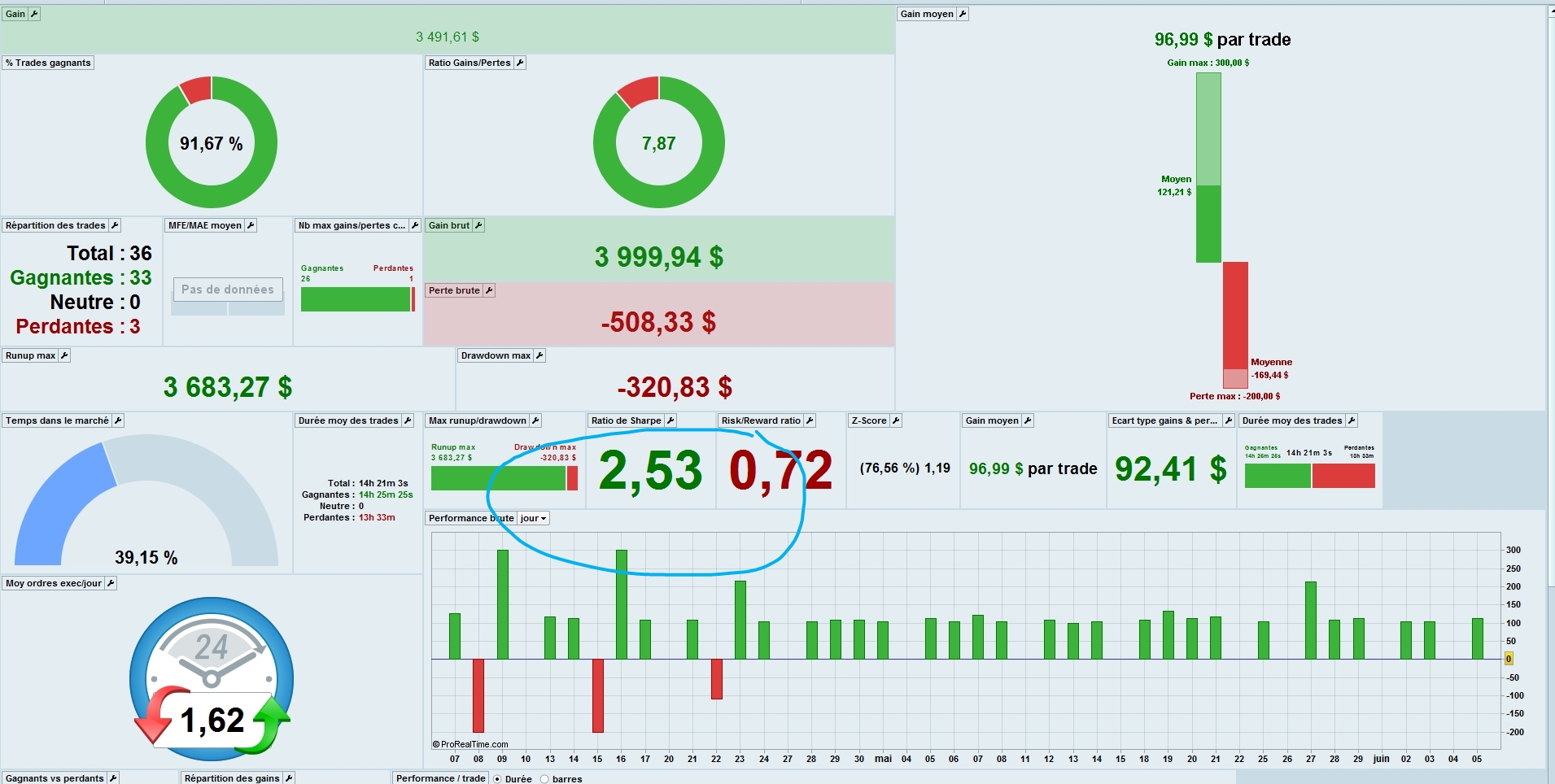Click the Sharpe ratio value 2,53
Viewport: 1555px width, 784px height.
651,470
